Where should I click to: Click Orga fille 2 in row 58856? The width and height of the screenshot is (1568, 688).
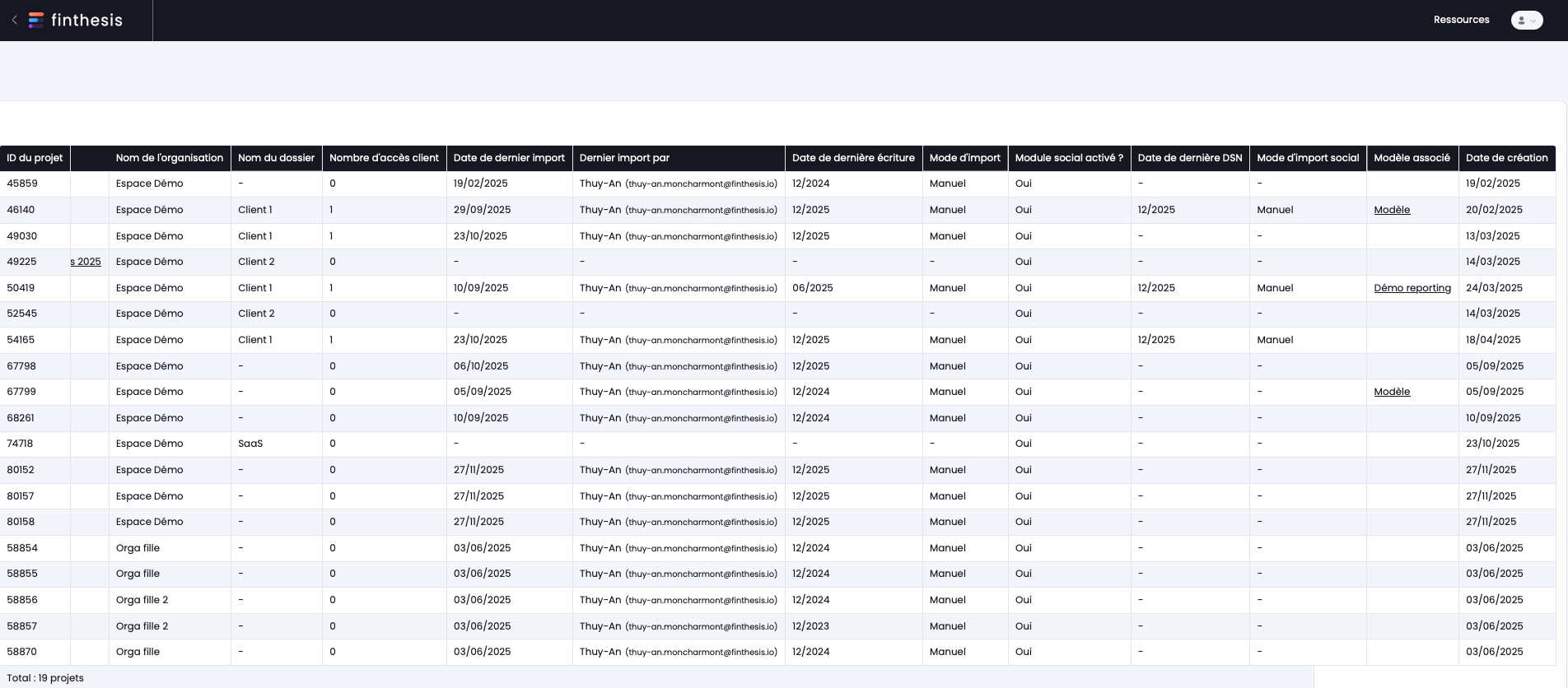click(x=142, y=600)
